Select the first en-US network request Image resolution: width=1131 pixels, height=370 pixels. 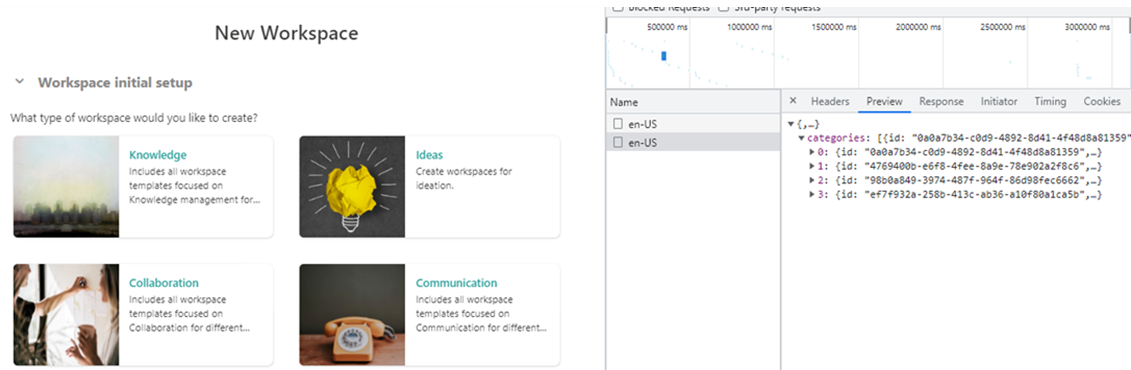tap(692, 124)
